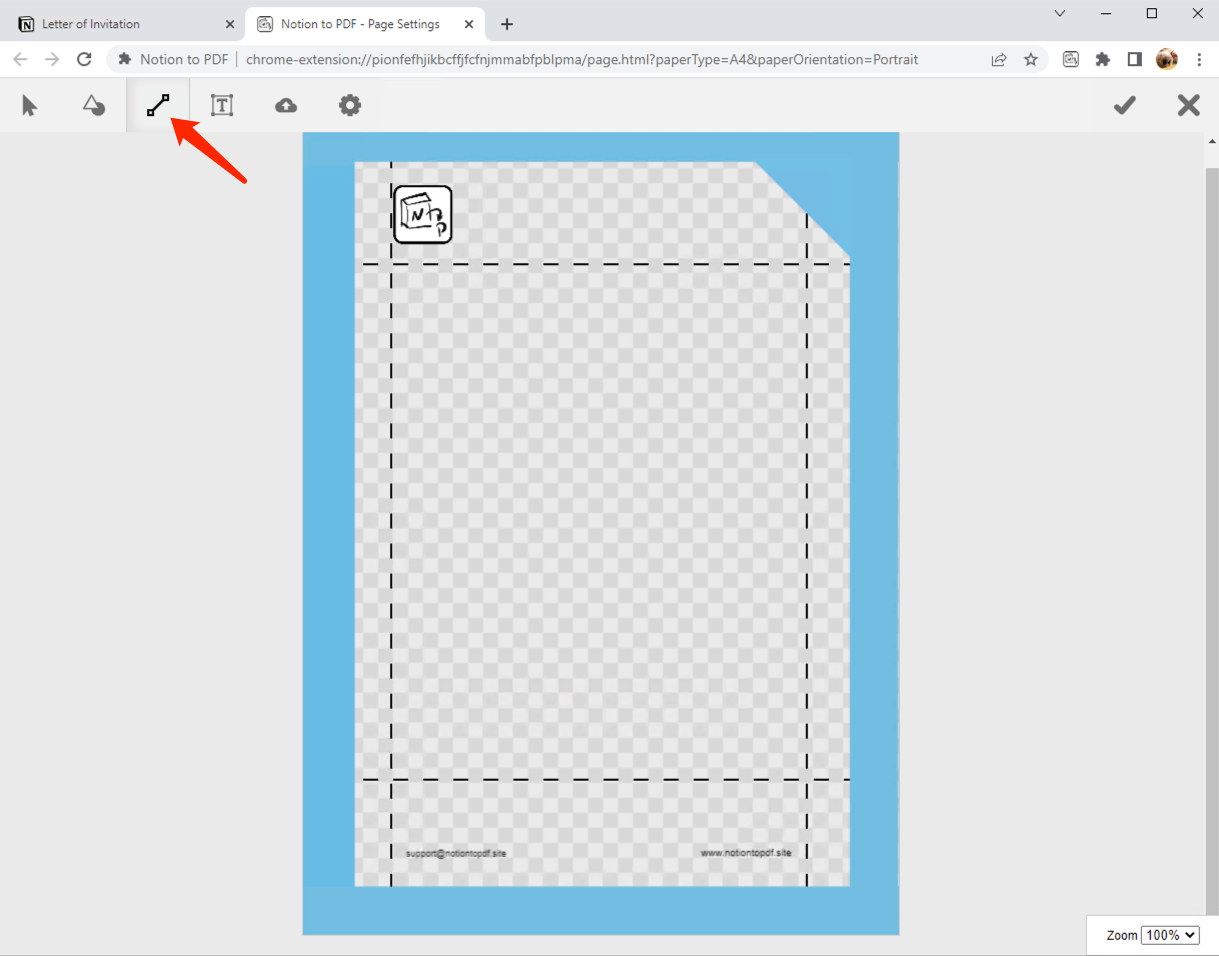1219x956 pixels.
Task: Open the Chrome extensions puzzle menu
Action: 1103,59
